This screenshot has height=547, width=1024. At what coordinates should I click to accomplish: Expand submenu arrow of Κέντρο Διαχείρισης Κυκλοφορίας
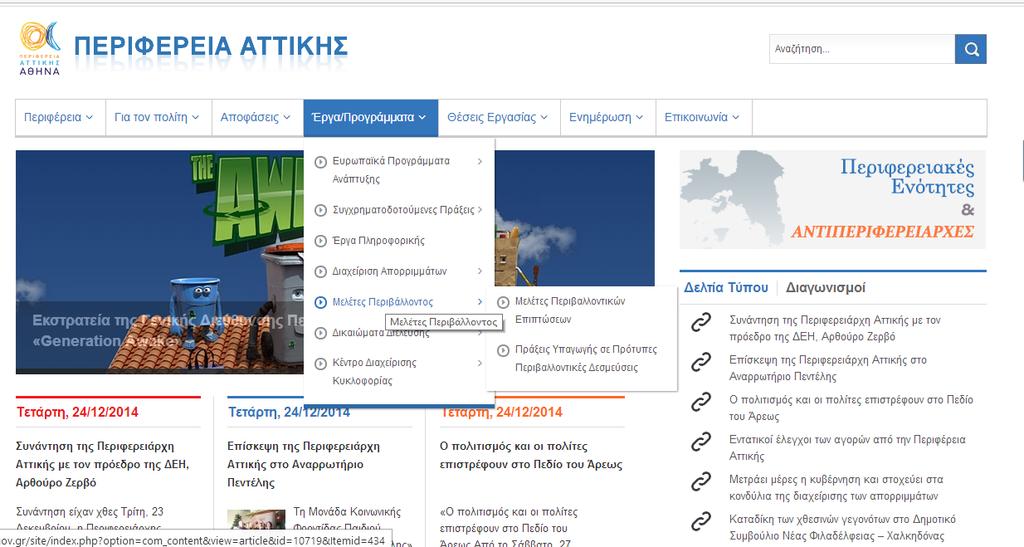[x=480, y=363]
